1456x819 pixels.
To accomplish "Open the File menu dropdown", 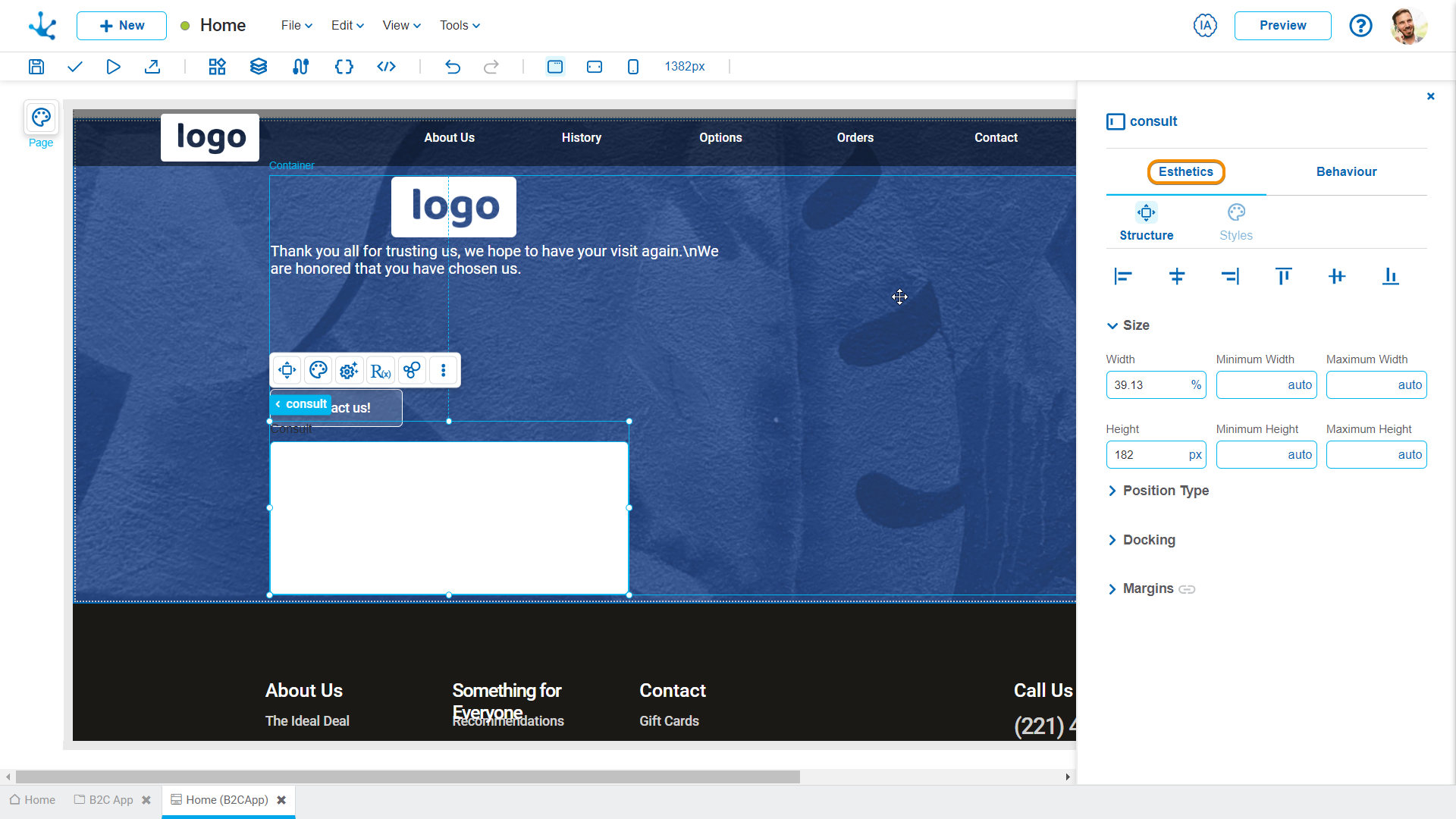I will [x=297, y=26].
